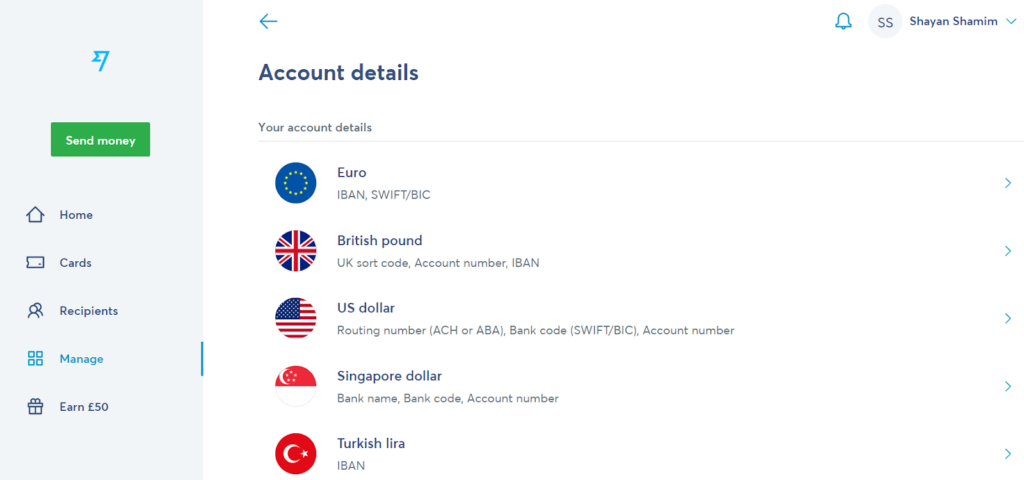Open notifications bell
This screenshot has width=1024, height=480.
pyautogui.click(x=843, y=21)
